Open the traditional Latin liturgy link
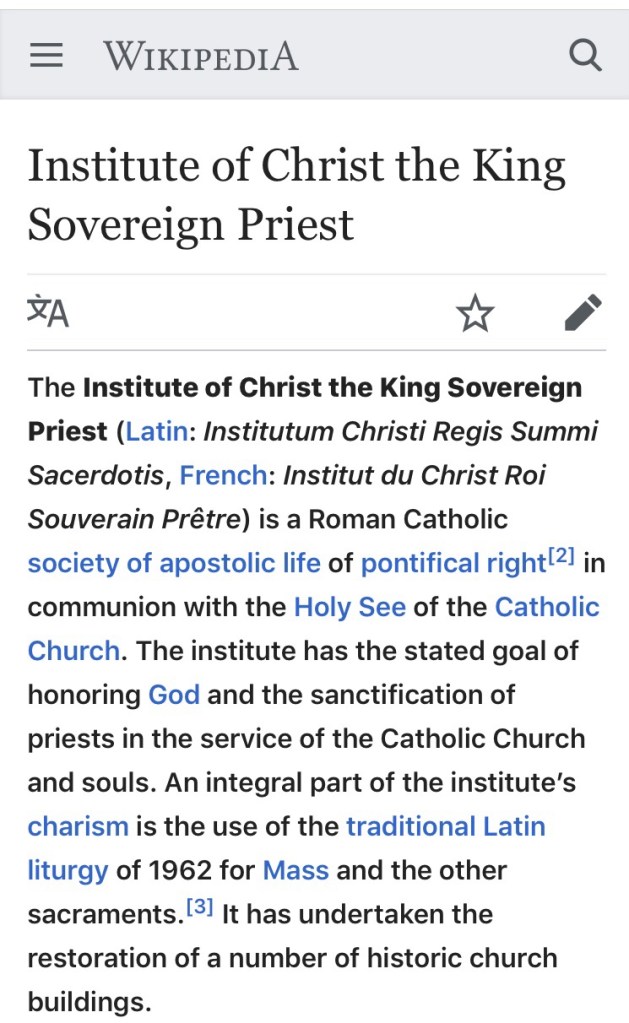The width and height of the screenshot is (629, 1023). click(445, 826)
